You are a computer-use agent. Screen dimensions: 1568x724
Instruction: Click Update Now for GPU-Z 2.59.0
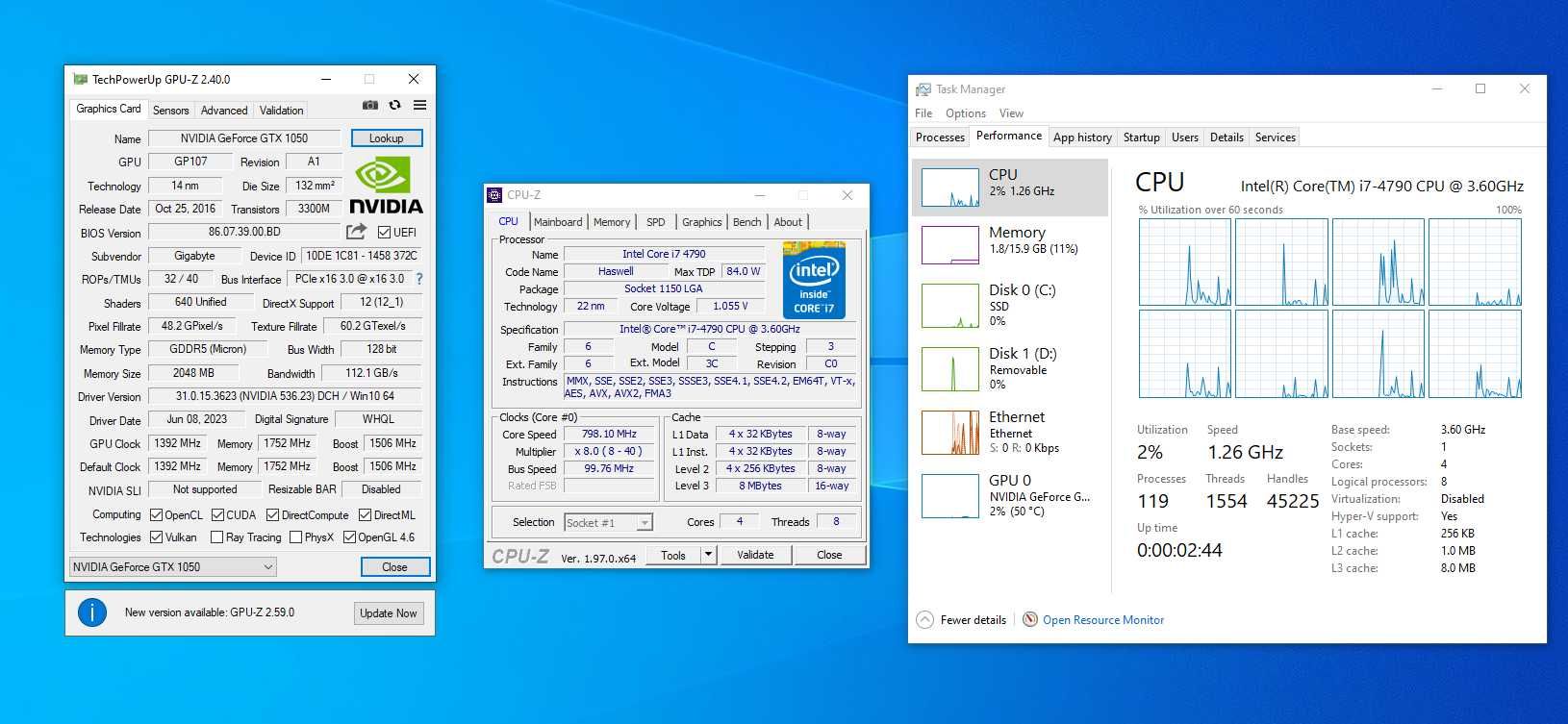click(389, 612)
